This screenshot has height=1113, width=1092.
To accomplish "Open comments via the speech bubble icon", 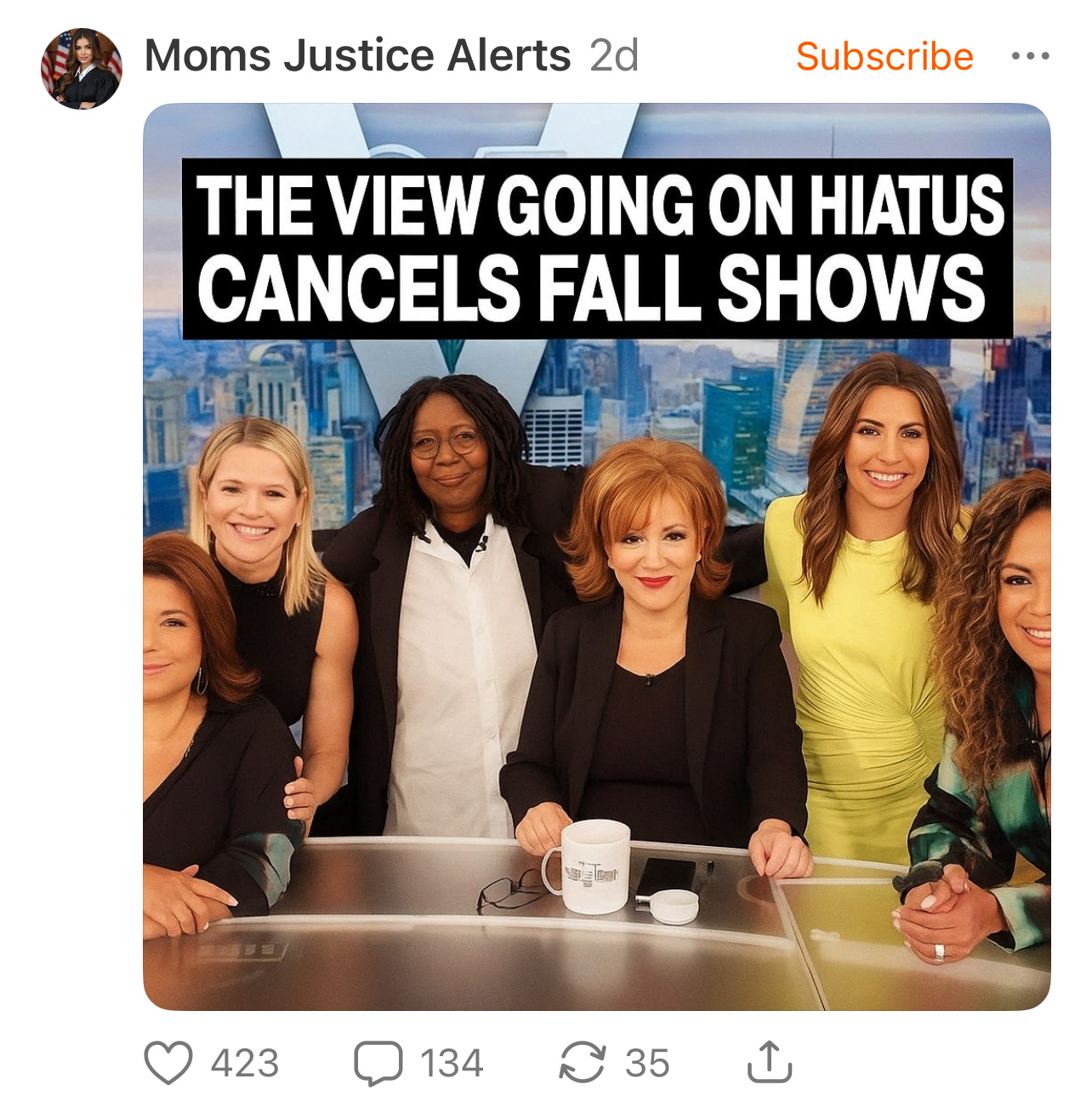I will click(x=378, y=1063).
